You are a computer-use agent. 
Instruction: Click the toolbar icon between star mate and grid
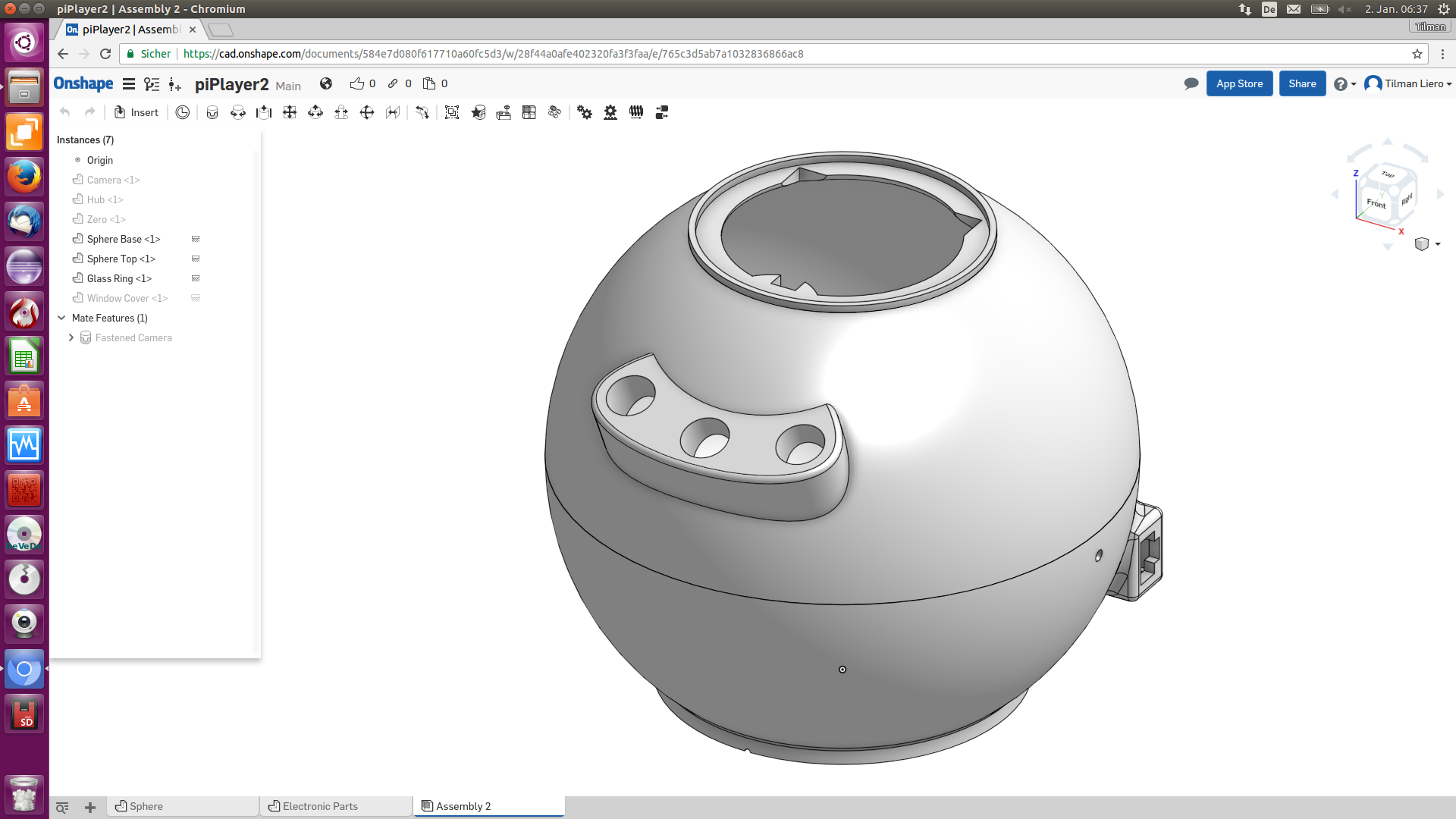(504, 112)
